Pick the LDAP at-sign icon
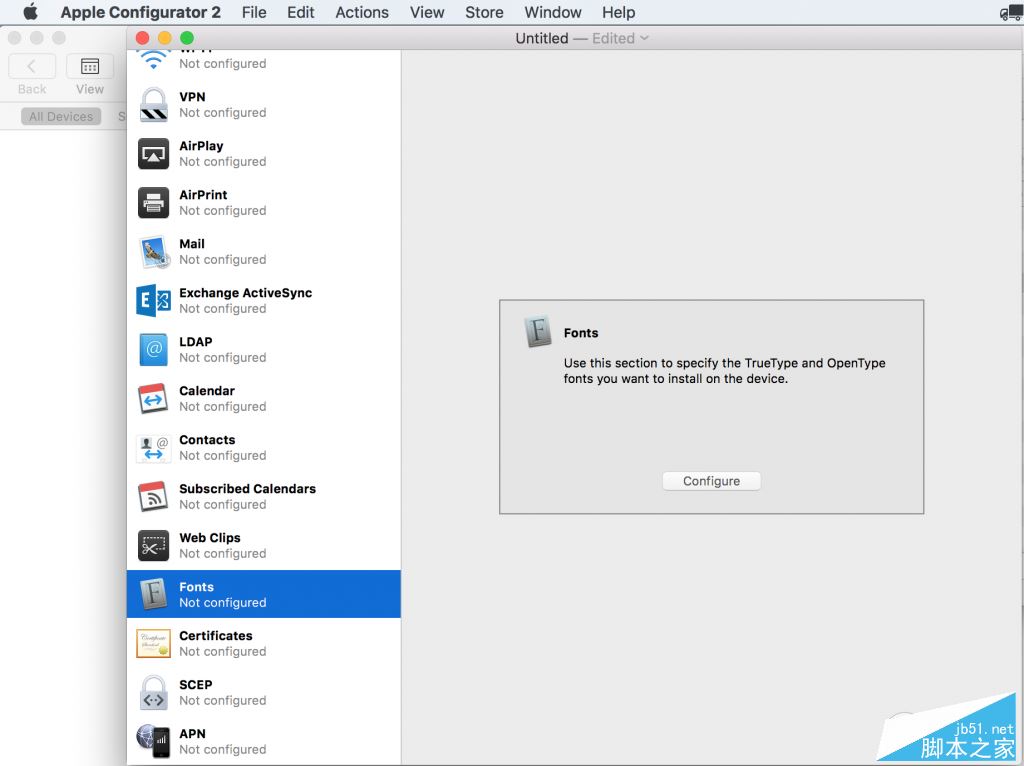 pos(153,349)
